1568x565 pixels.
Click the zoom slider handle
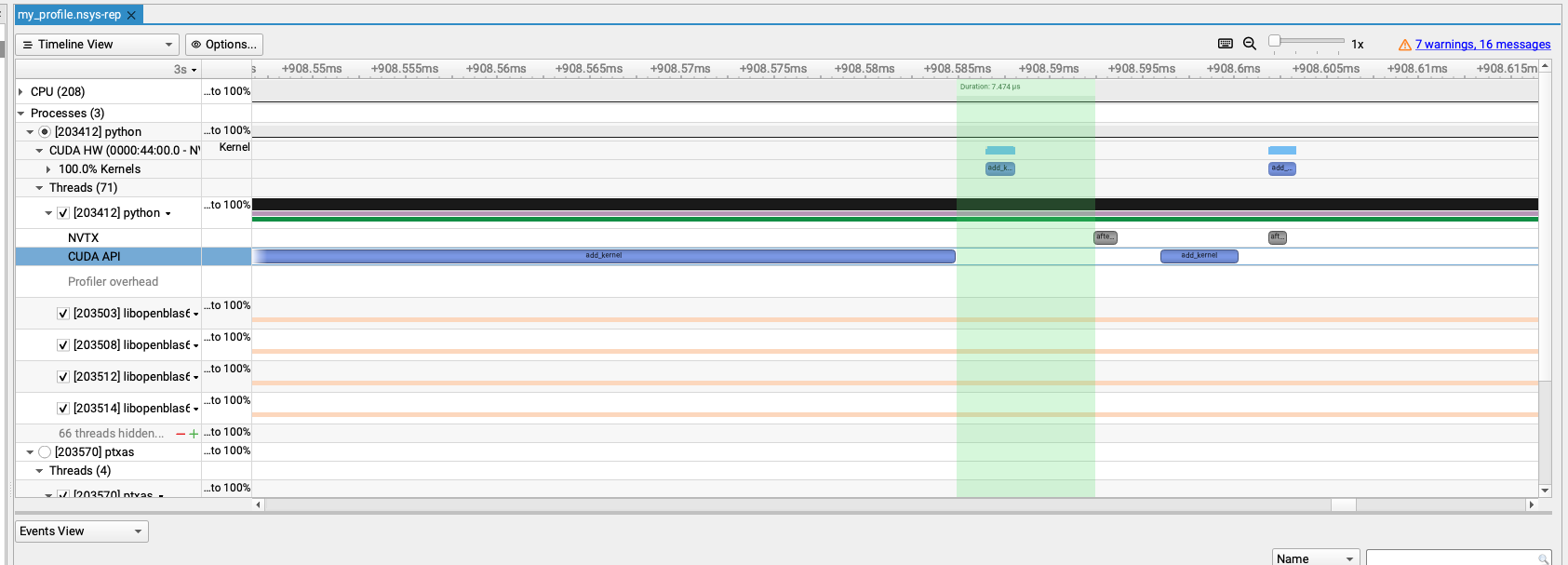coord(1274,41)
